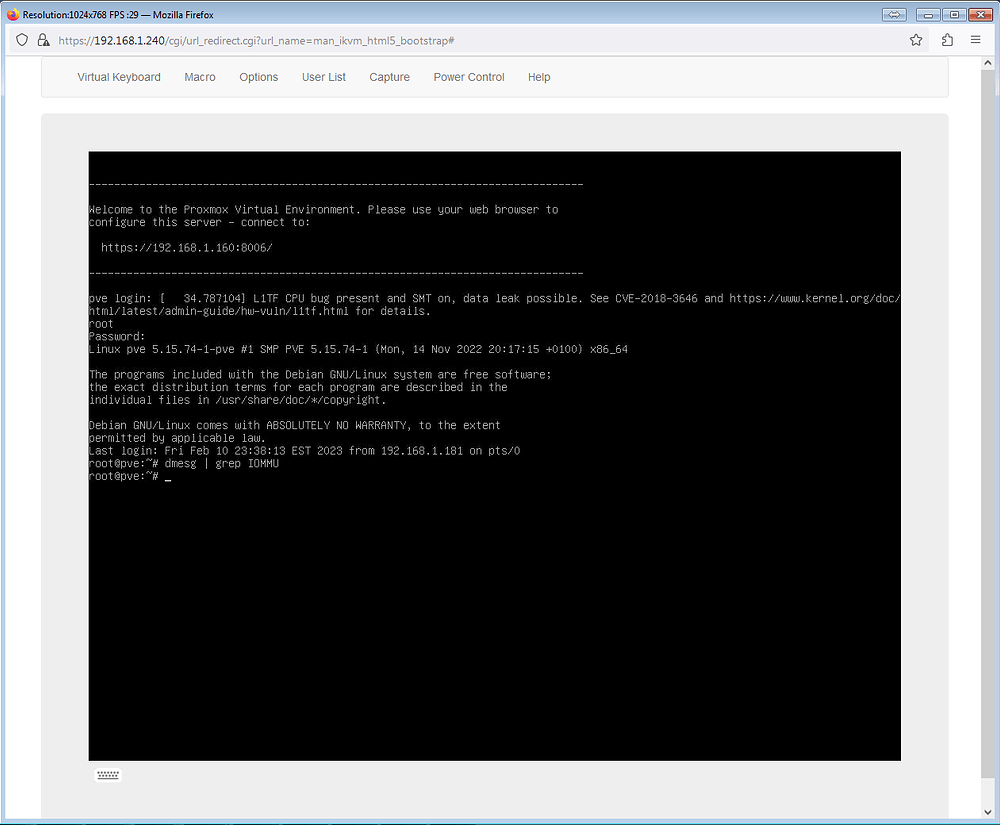1000x825 pixels.
Task: Click the Help link
Action: (539, 77)
